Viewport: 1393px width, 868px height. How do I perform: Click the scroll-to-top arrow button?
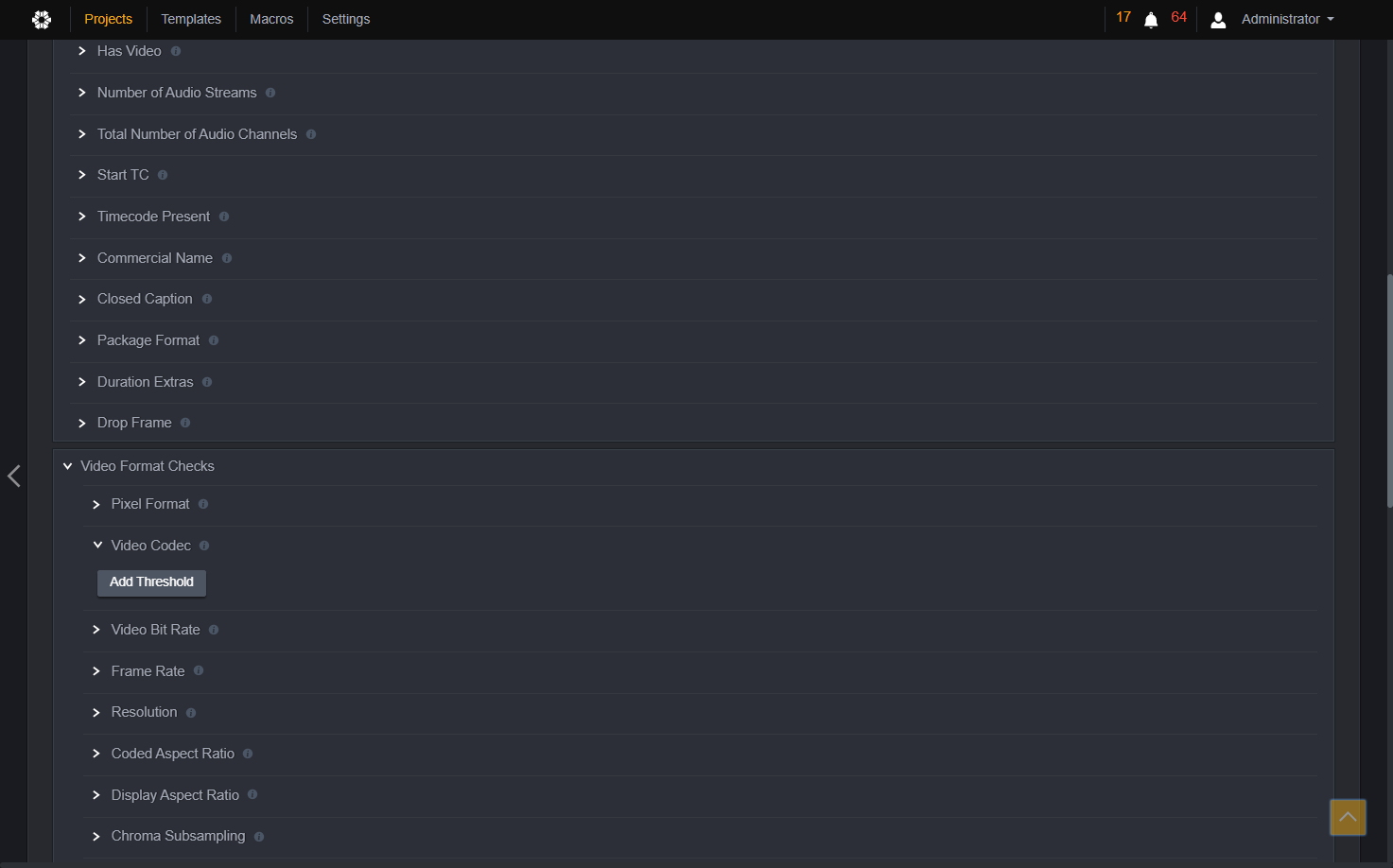pos(1348,817)
